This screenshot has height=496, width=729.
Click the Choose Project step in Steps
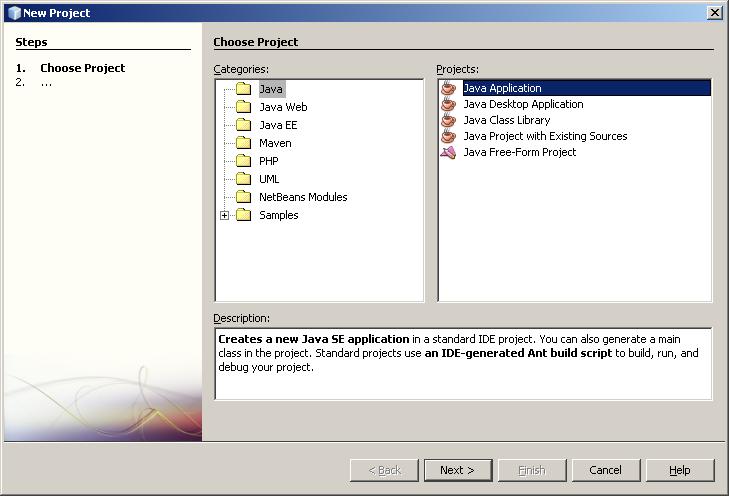[x=83, y=68]
